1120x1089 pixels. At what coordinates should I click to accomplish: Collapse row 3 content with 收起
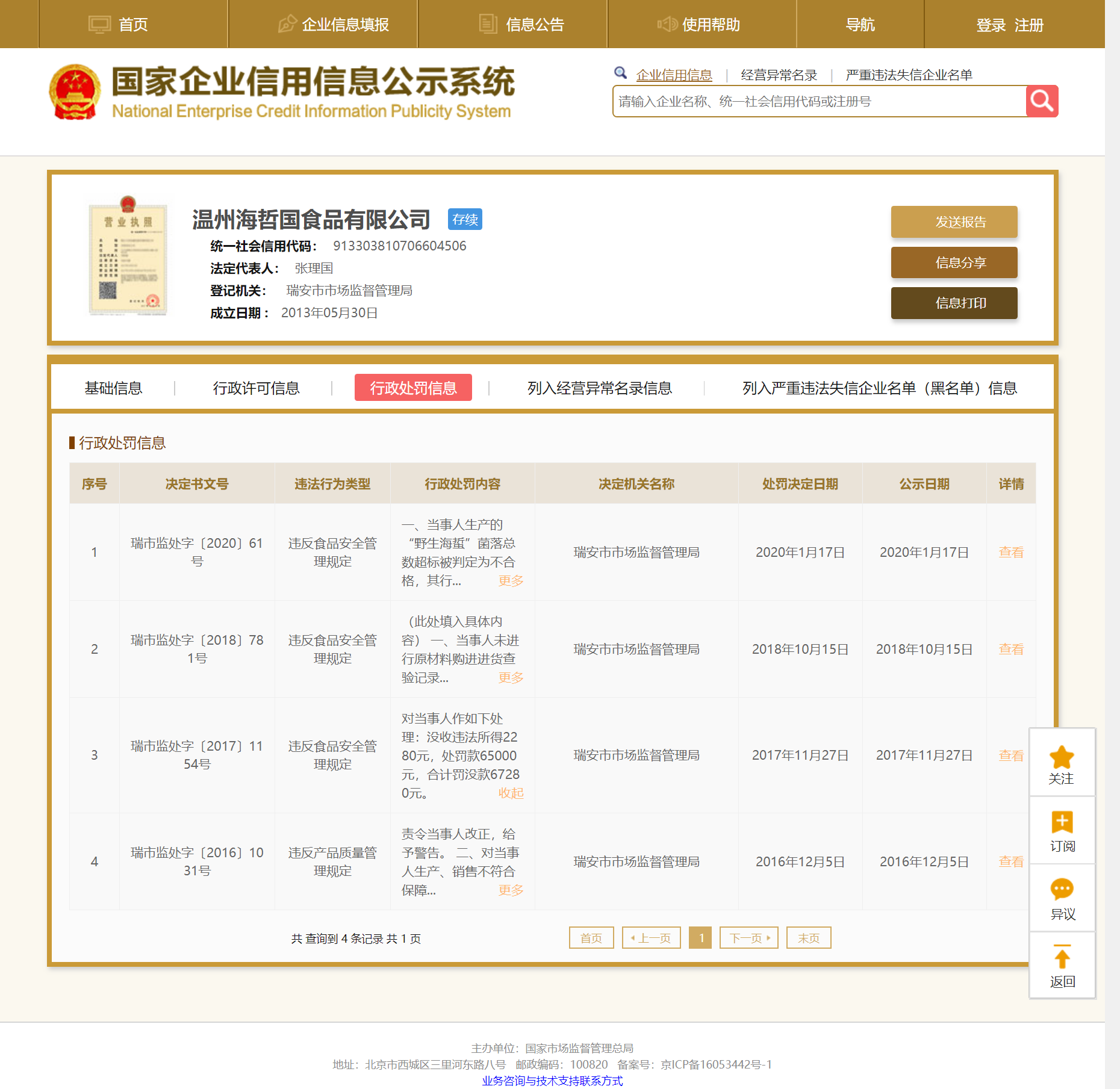click(511, 793)
